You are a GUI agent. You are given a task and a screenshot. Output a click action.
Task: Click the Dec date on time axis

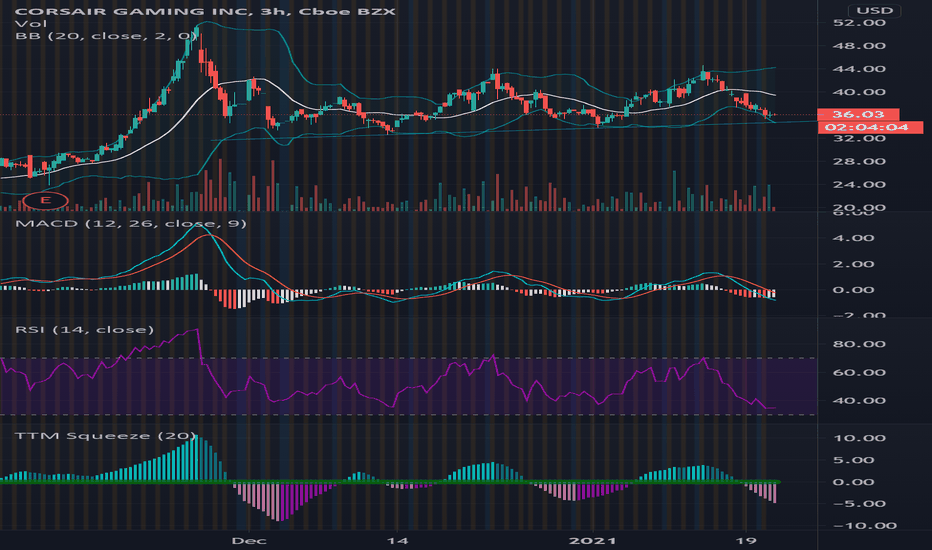point(248,540)
